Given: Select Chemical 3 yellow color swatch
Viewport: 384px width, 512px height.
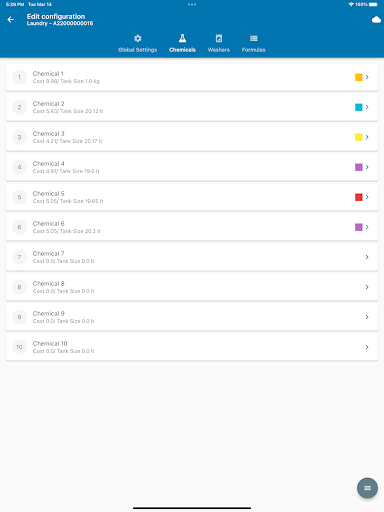Looking at the screenshot, I should point(359,137).
